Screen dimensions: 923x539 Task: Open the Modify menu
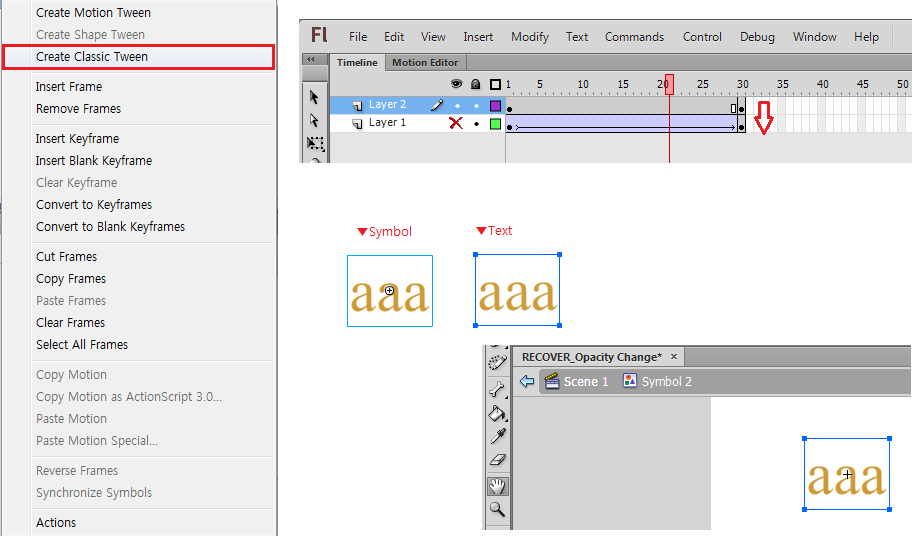click(530, 37)
